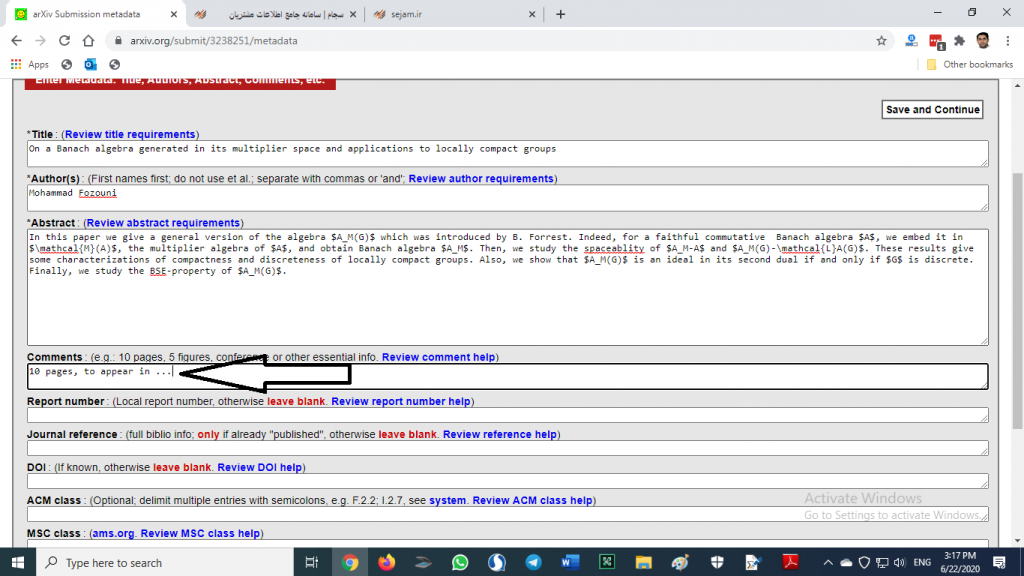Open the volume control in the tray
Image resolution: width=1024 pixels, height=576 pixels.
pos(900,562)
